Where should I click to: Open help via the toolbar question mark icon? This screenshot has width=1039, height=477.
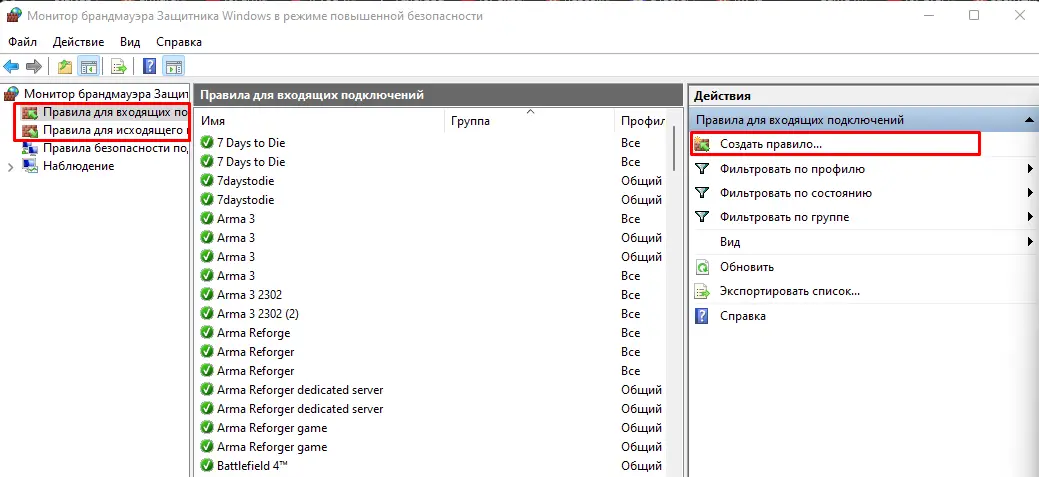pos(150,66)
